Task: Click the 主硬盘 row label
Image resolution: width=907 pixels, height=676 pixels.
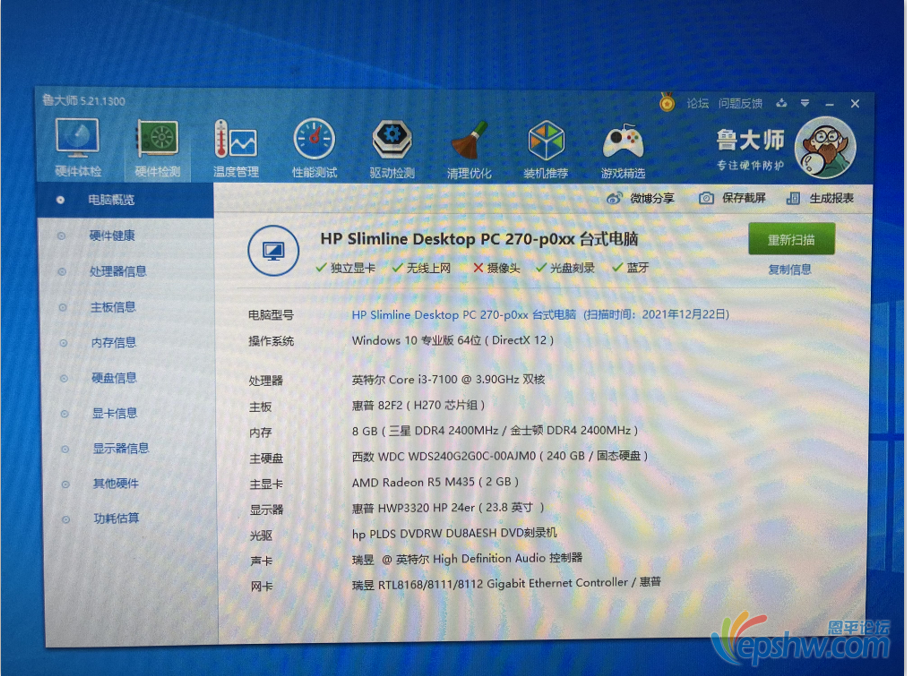Action: [x=266, y=459]
